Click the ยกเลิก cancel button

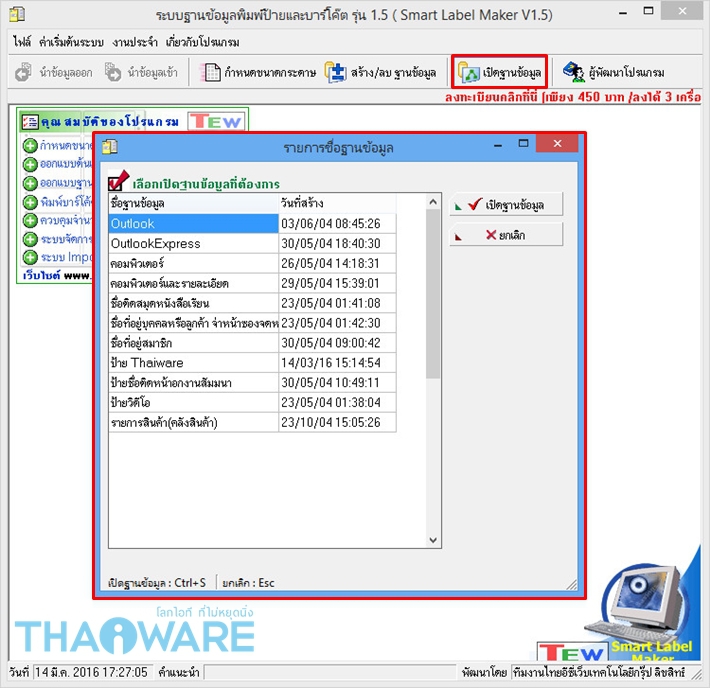pyautogui.click(x=506, y=235)
